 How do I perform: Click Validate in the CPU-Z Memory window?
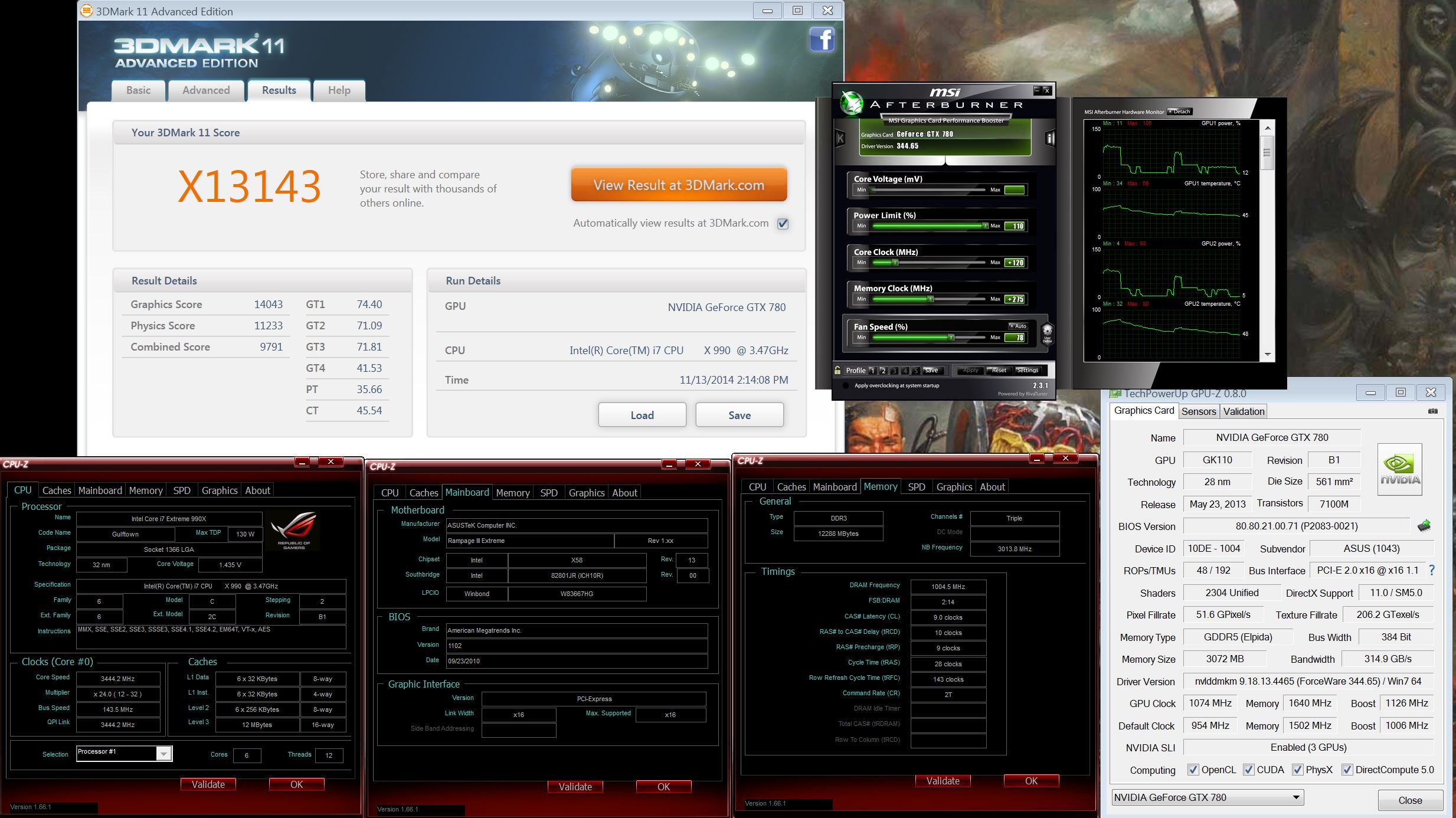coord(943,781)
